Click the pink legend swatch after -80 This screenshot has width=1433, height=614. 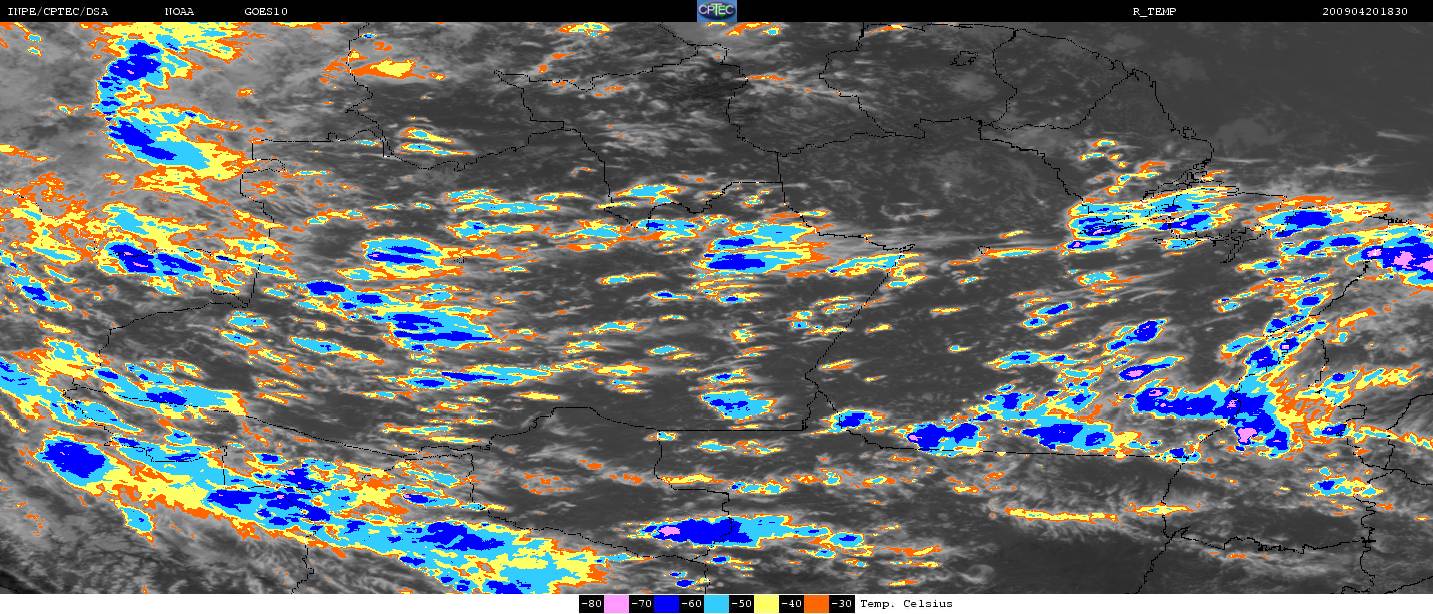(616, 604)
